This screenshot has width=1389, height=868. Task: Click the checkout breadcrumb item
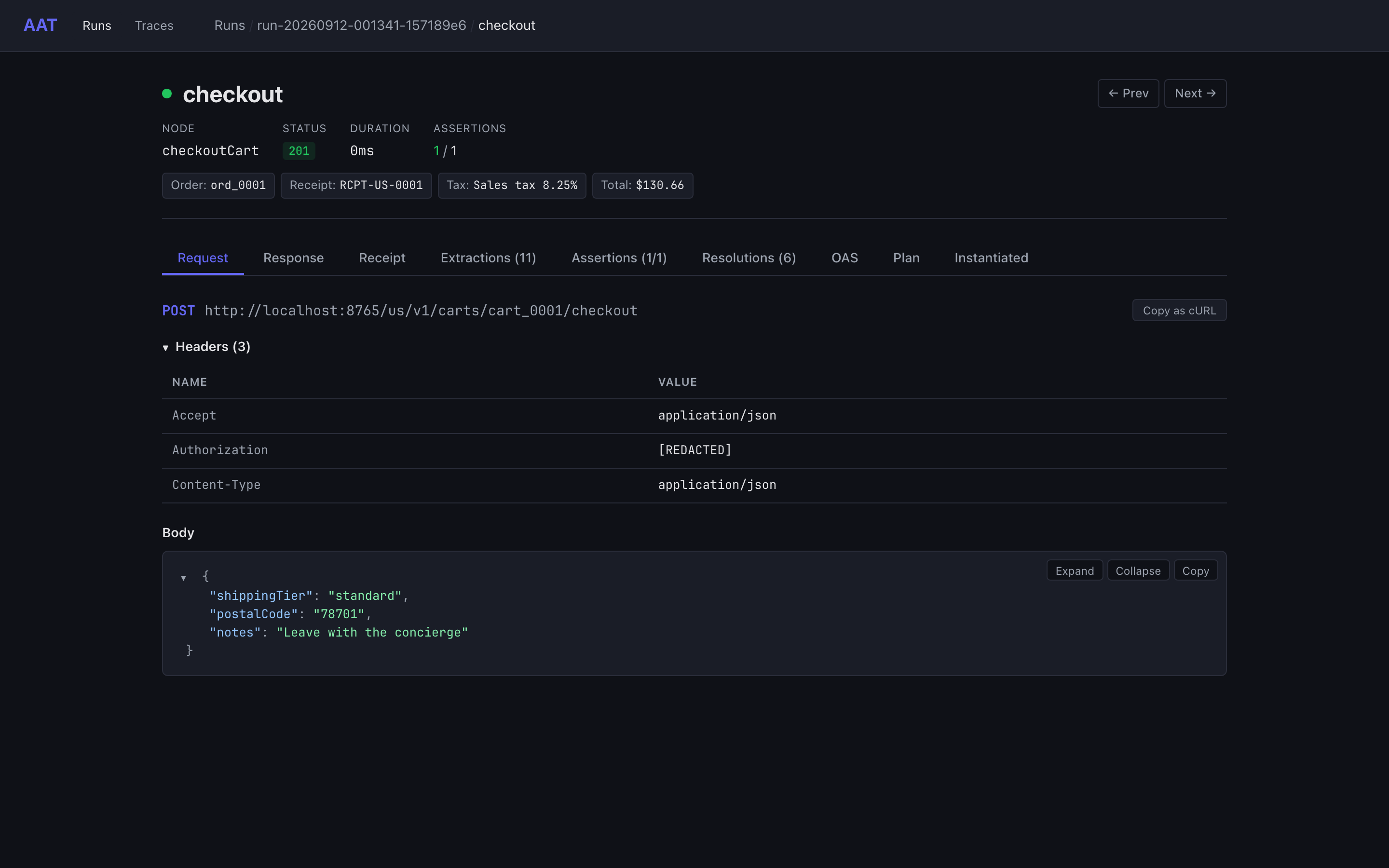[x=507, y=25]
